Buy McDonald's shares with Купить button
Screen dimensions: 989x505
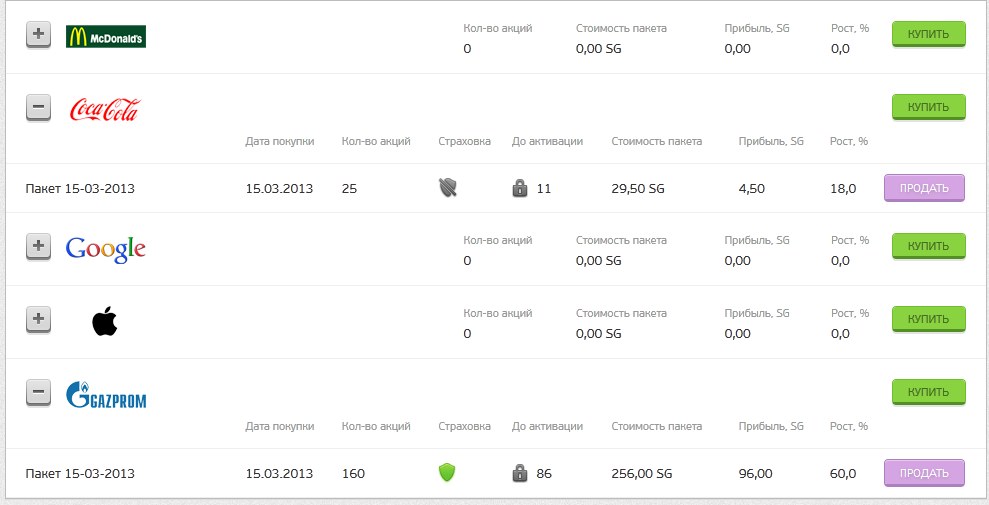(x=928, y=34)
